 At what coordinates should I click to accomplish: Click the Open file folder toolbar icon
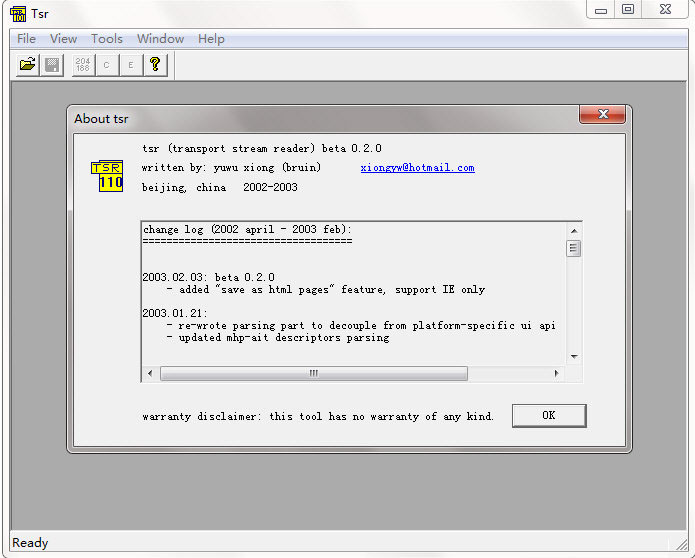(x=27, y=65)
